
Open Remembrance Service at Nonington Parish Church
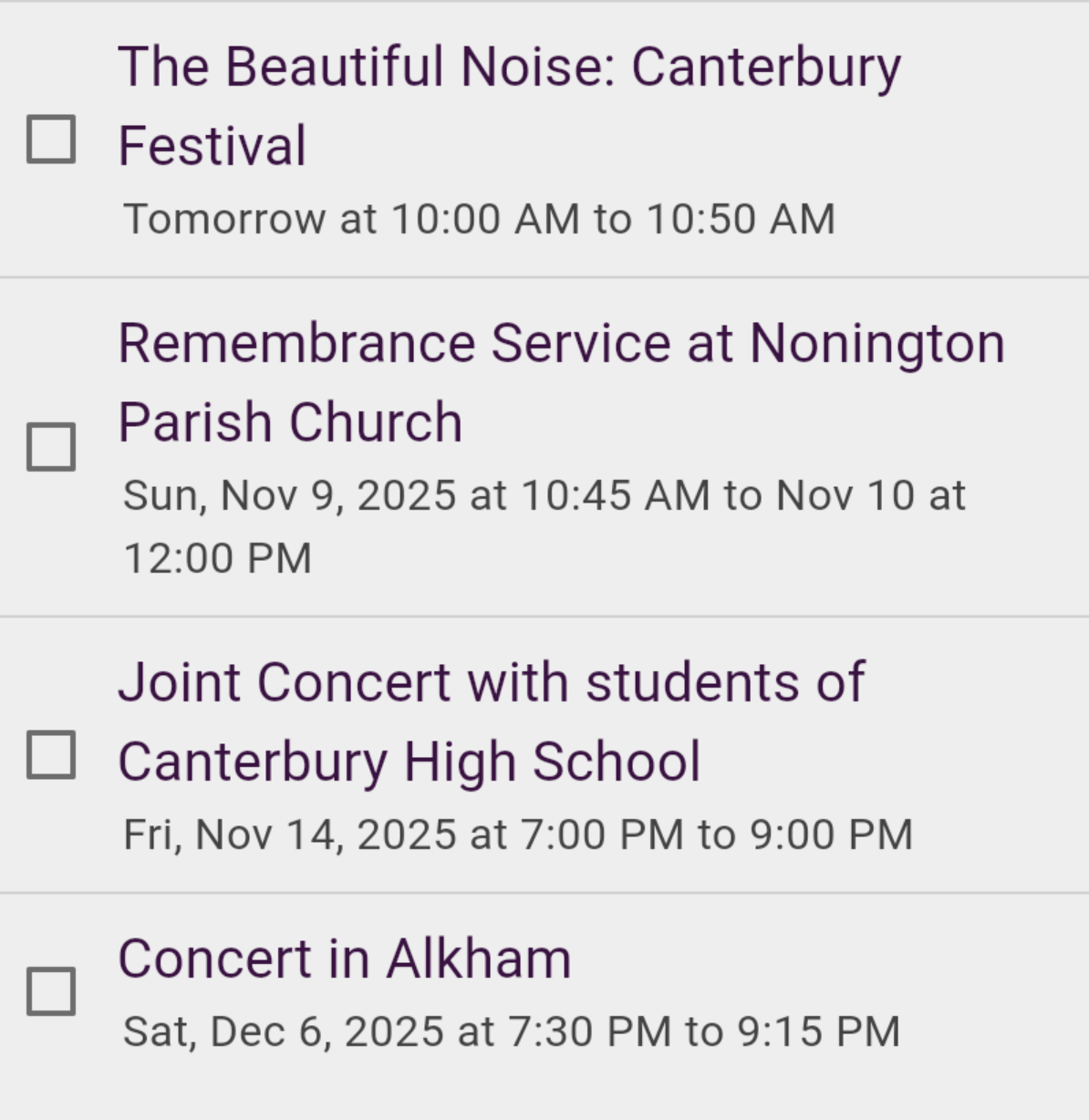point(561,344)
